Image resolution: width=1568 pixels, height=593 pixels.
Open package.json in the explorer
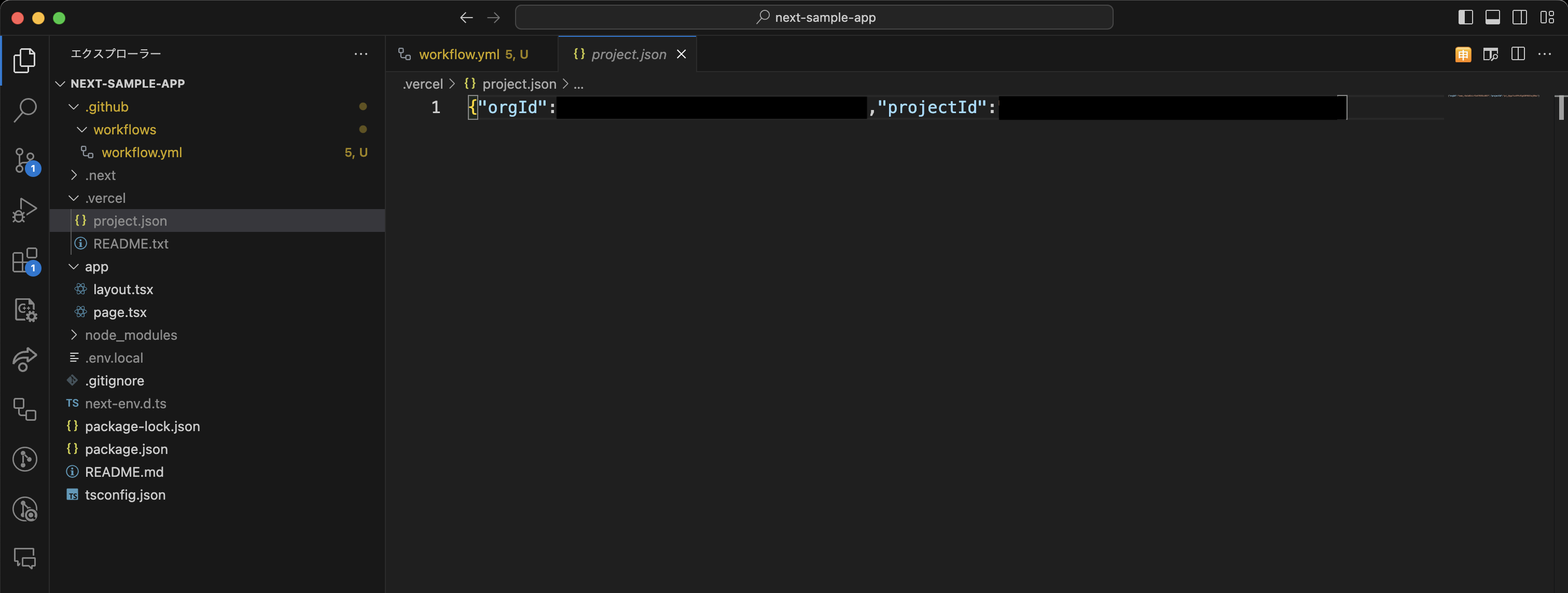click(x=126, y=449)
